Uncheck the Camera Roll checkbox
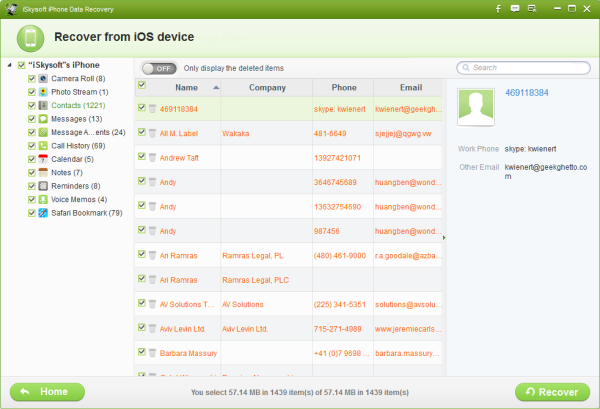This screenshot has height=409, width=600. click(x=32, y=79)
